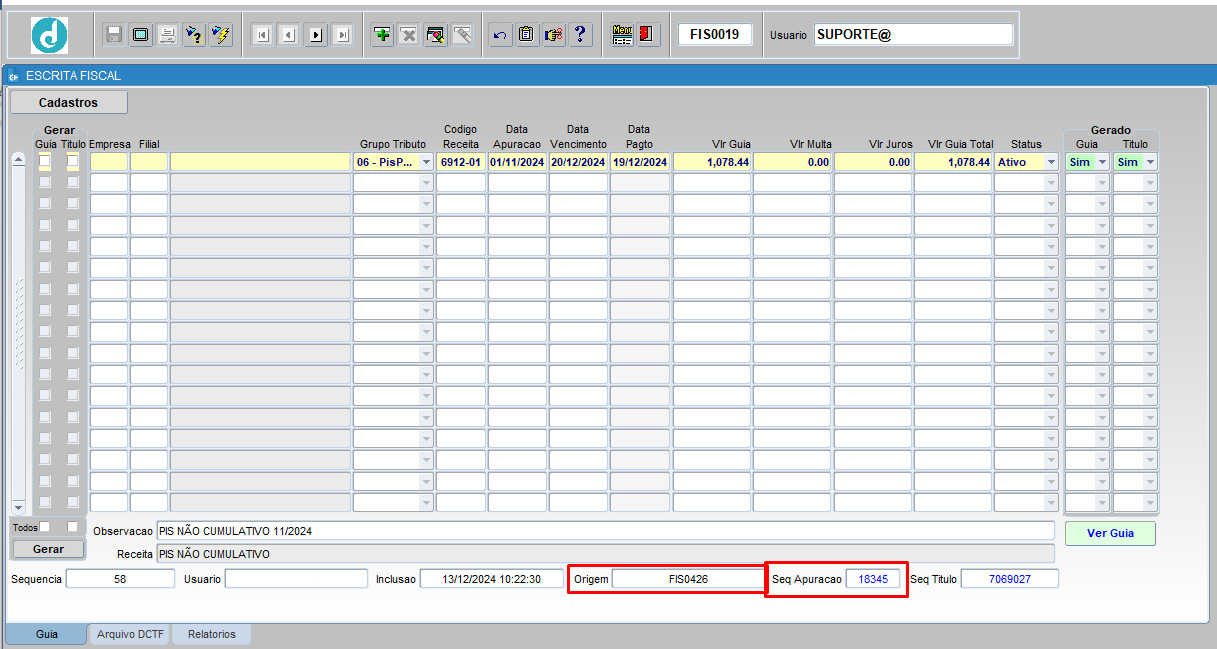Image resolution: width=1217 pixels, height=649 pixels.
Task: Open the Status dropdown showing Ativo
Action: (1050, 162)
